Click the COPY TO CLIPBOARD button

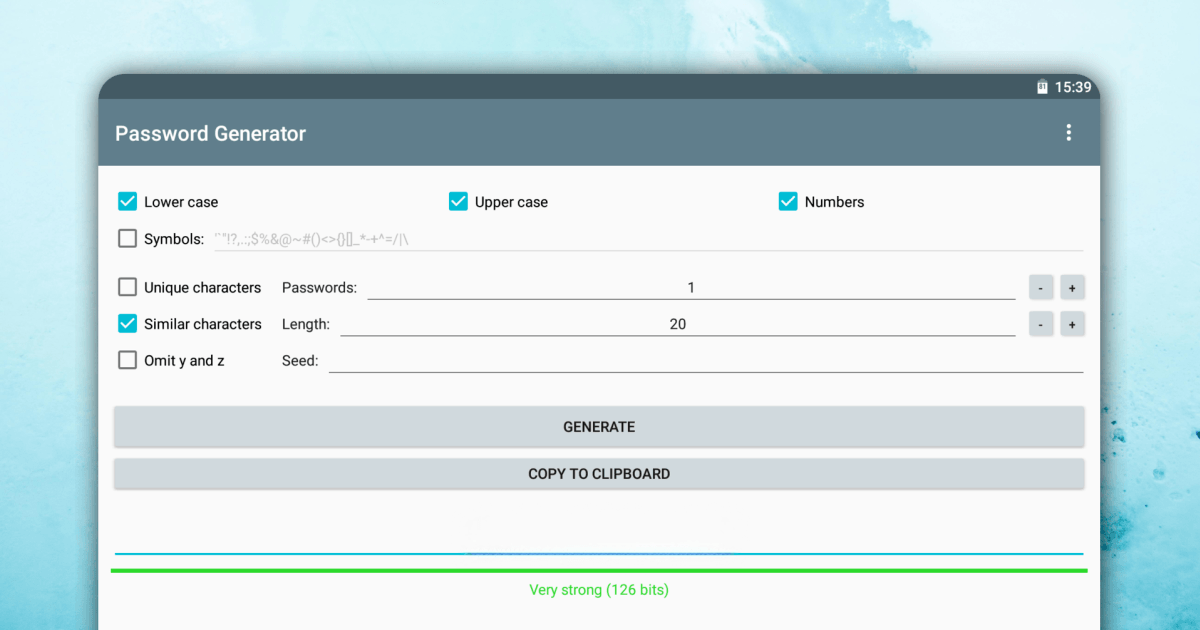(x=599, y=473)
